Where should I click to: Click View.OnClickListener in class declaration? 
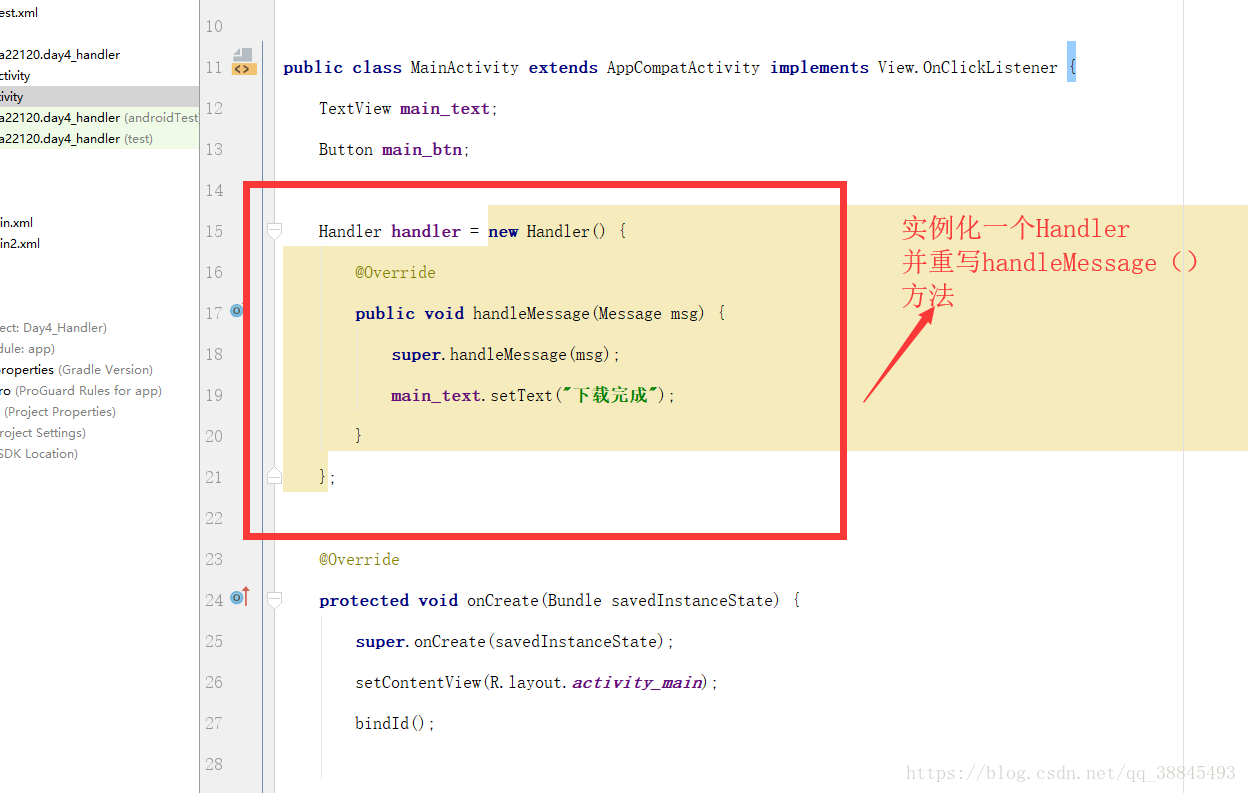(x=968, y=68)
